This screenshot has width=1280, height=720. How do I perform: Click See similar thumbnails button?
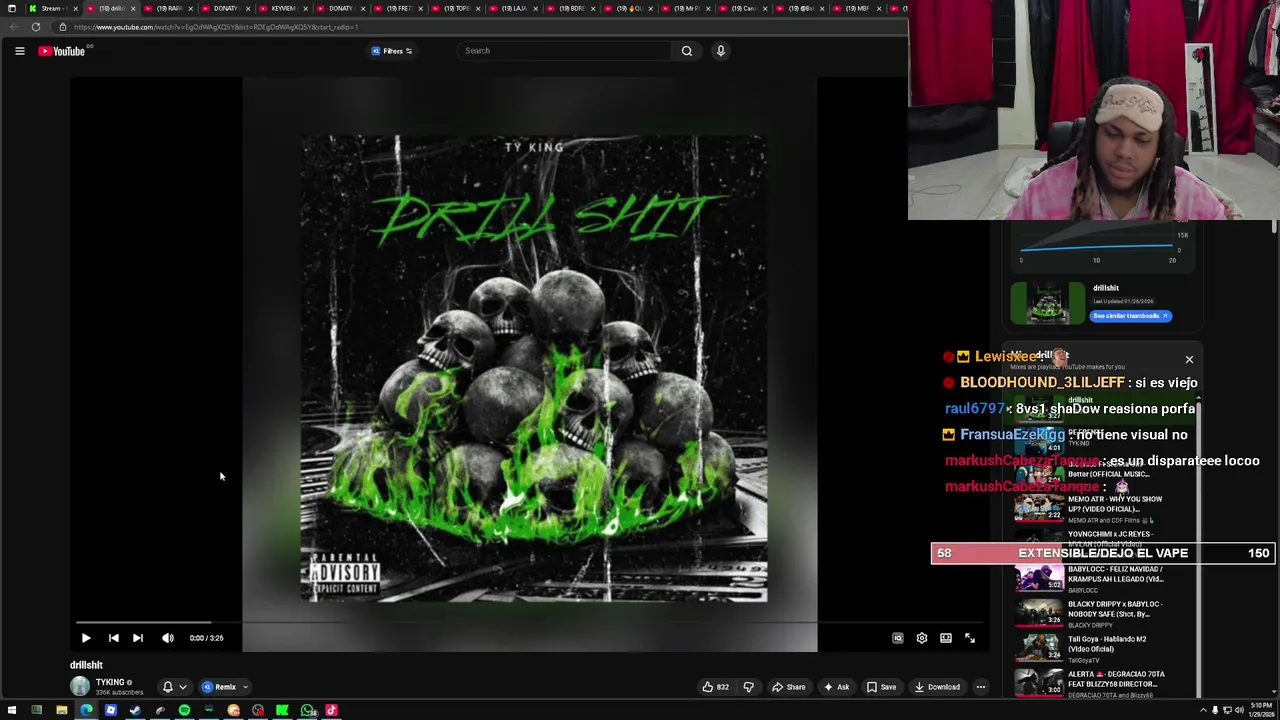(1130, 316)
